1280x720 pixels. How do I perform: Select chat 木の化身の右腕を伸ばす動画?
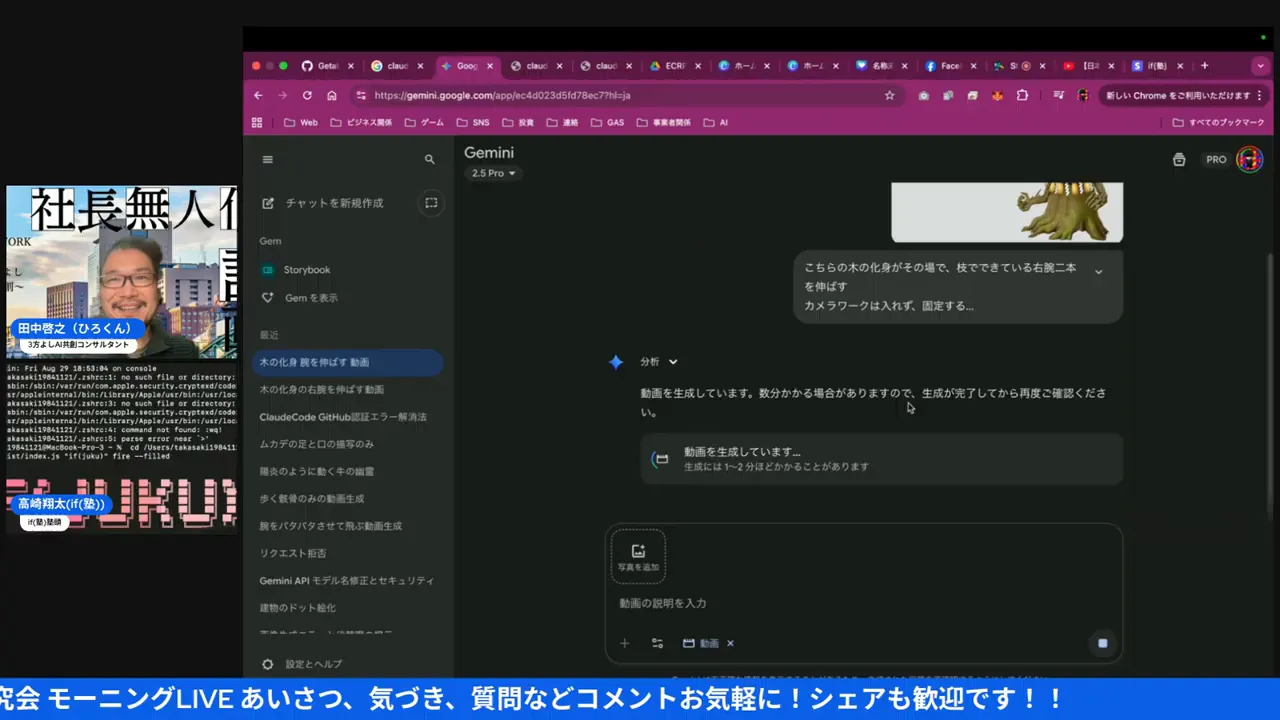(321, 389)
